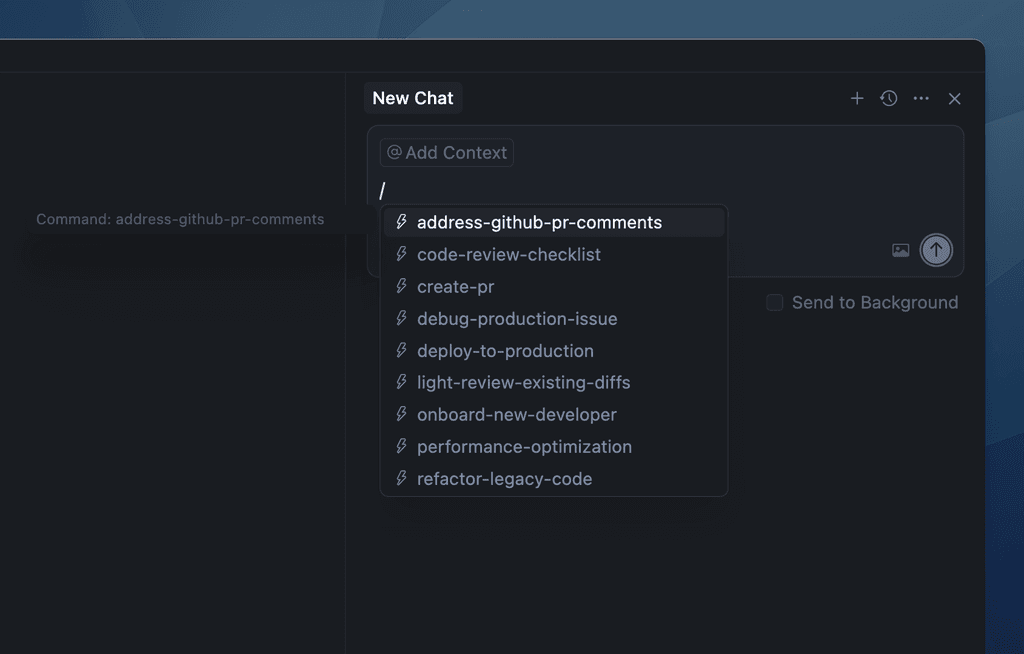Select the debug-production-issue command
This screenshot has width=1024, height=654.
click(517, 318)
